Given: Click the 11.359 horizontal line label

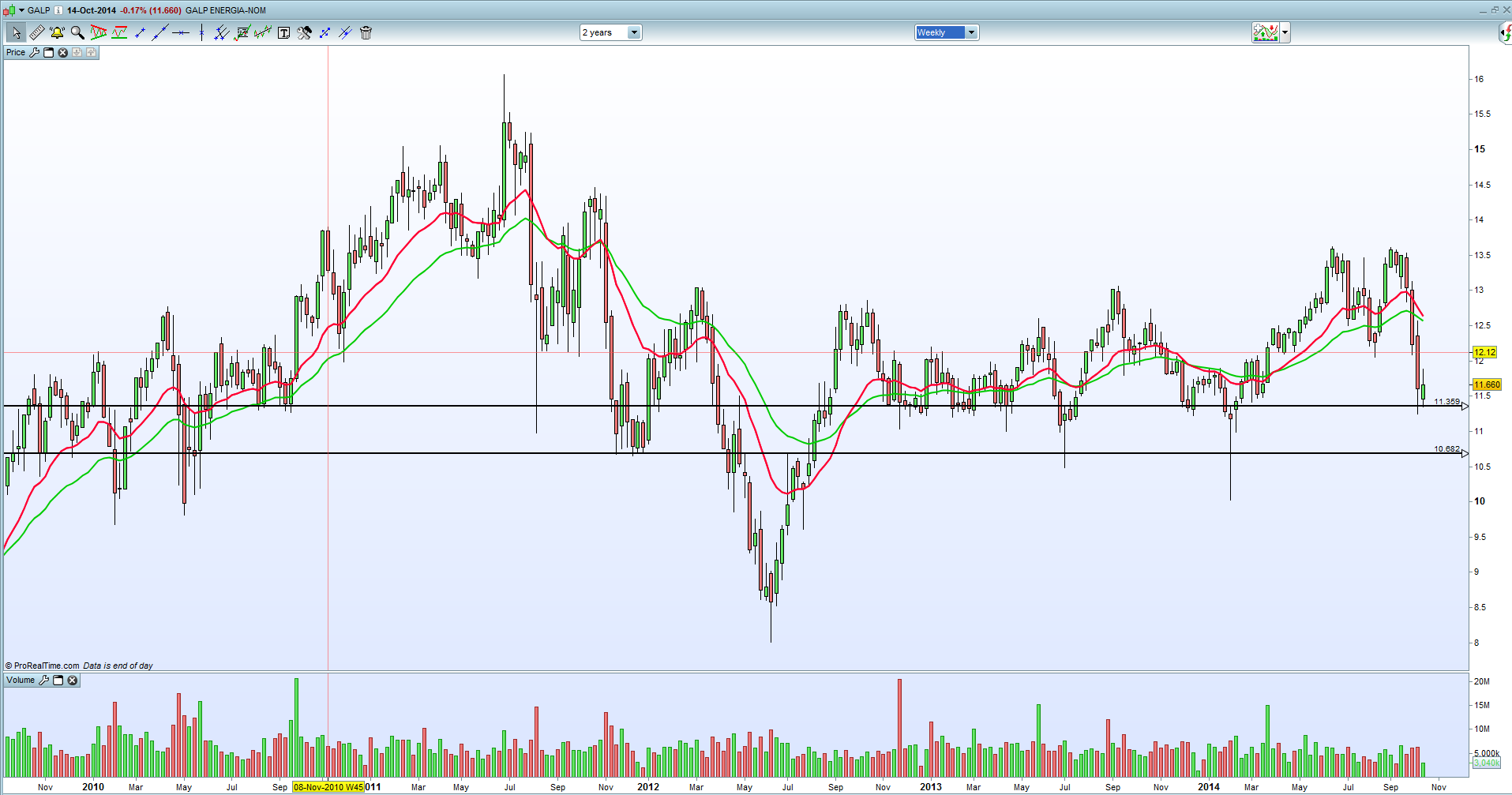Looking at the screenshot, I should point(1446,402).
